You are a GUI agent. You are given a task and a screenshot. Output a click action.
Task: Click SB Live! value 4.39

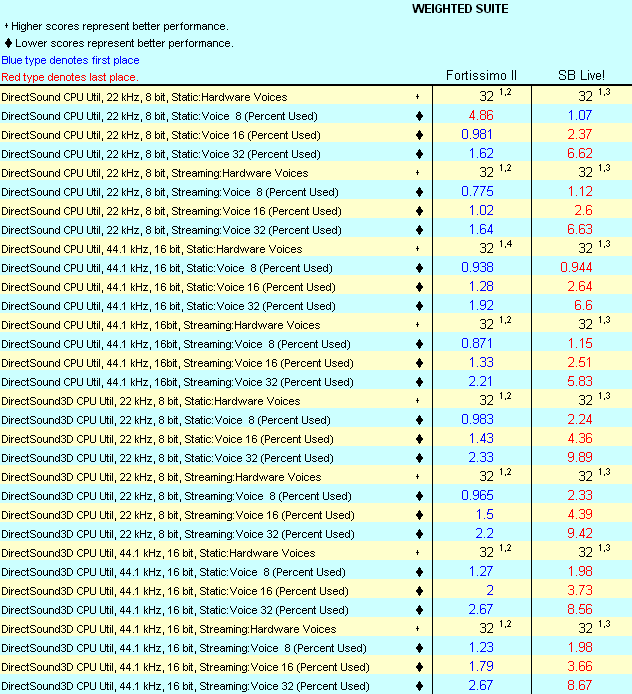coord(580,515)
